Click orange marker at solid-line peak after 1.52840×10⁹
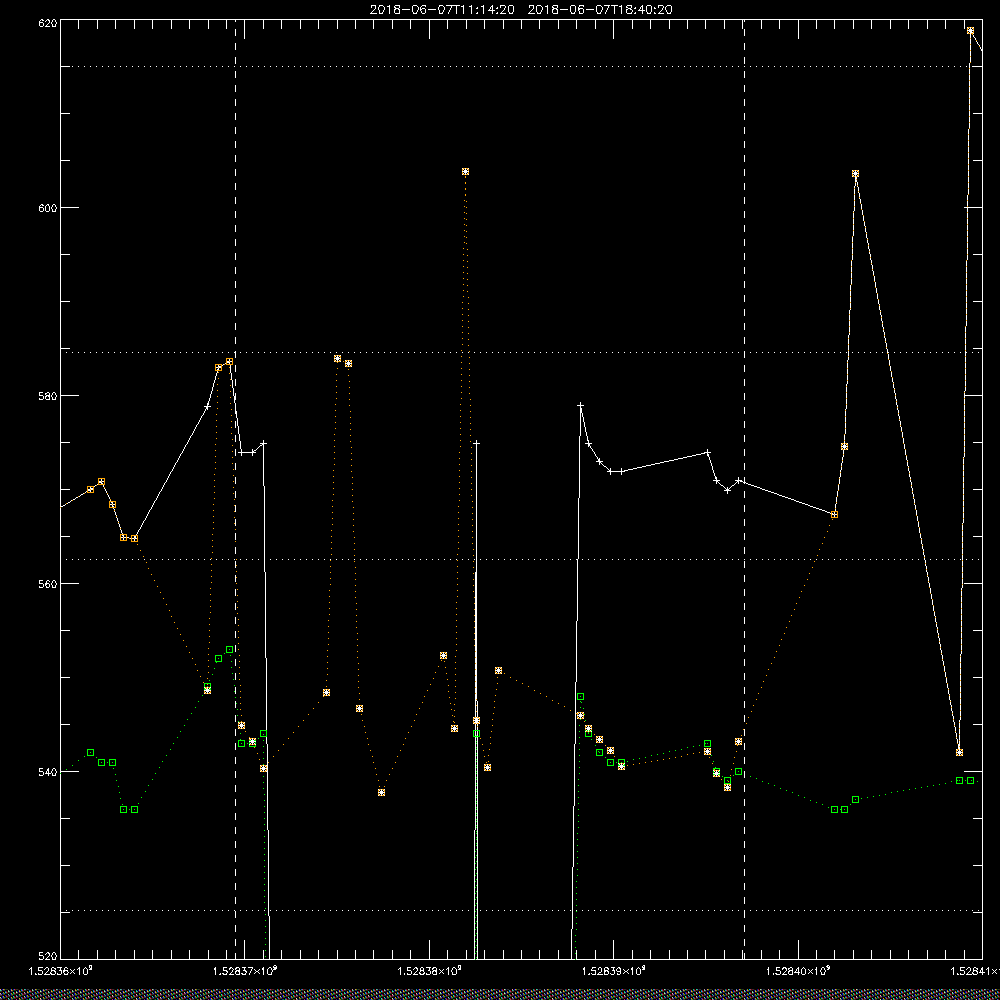 click(x=855, y=173)
